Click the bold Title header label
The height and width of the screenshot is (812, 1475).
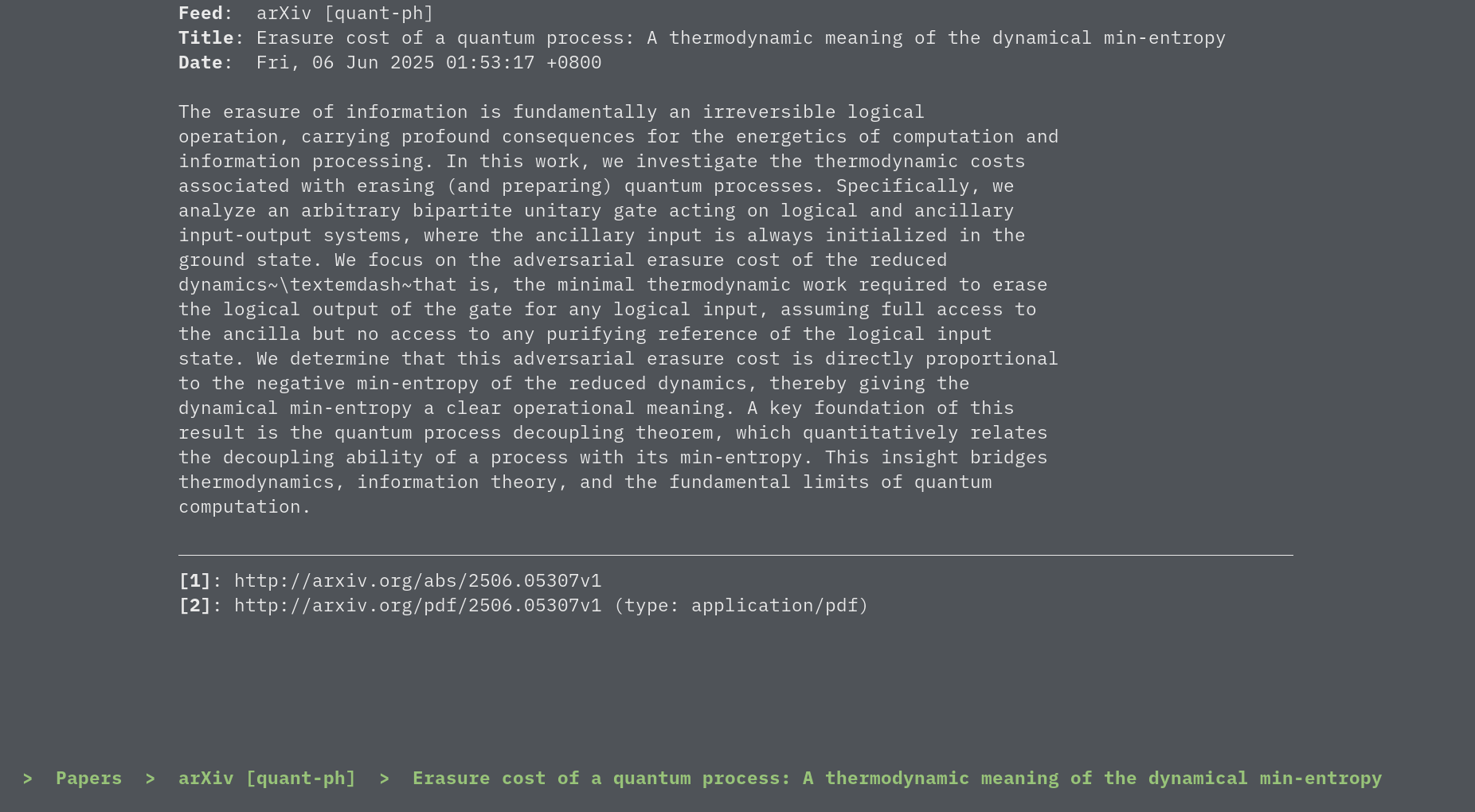coord(205,38)
